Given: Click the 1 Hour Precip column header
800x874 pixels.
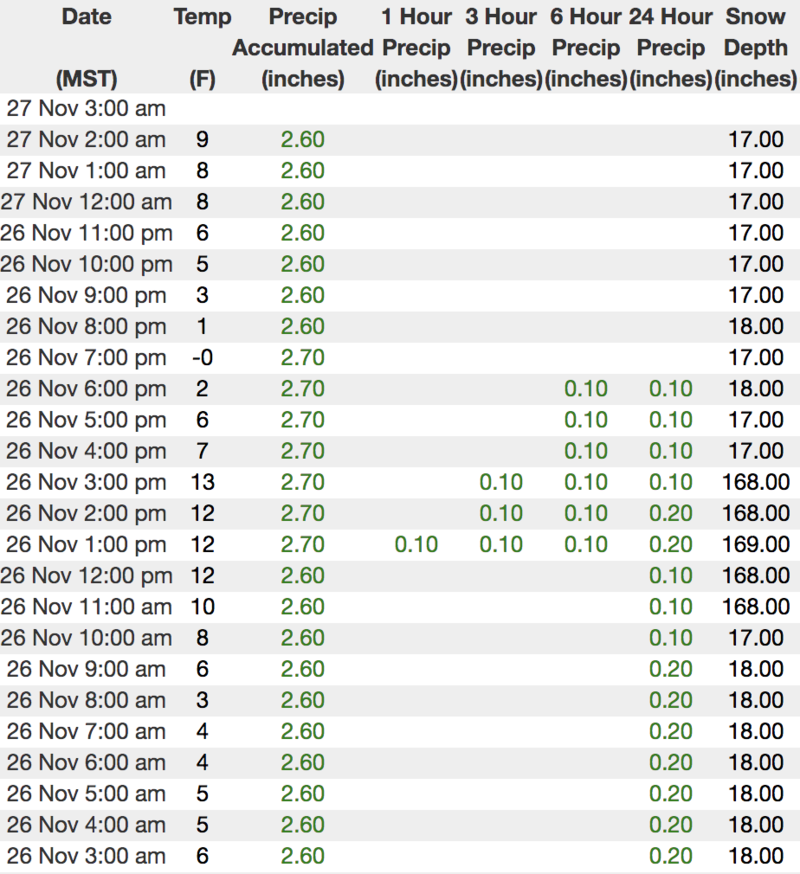Looking at the screenshot, I should 416,48.
